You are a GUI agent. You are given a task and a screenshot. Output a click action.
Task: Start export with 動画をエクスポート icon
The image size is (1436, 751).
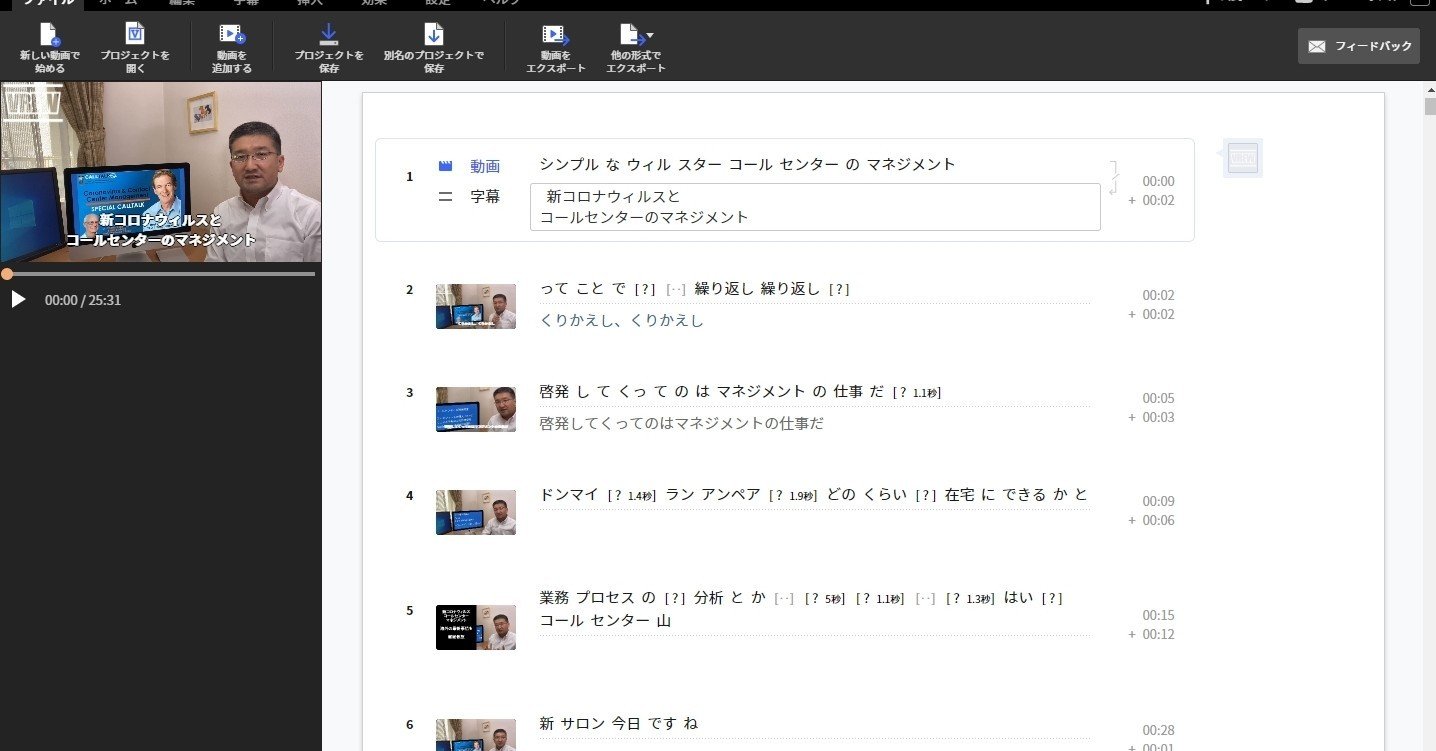[555, 40]
